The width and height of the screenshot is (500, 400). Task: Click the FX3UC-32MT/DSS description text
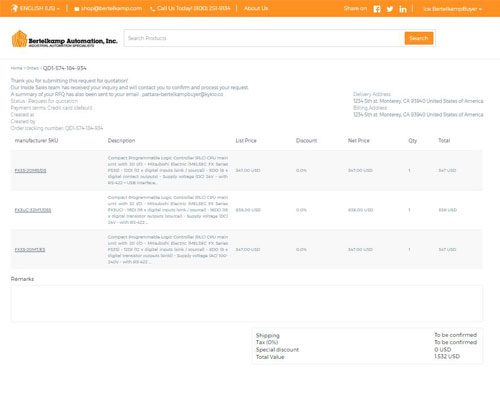(x=168, y=210)
